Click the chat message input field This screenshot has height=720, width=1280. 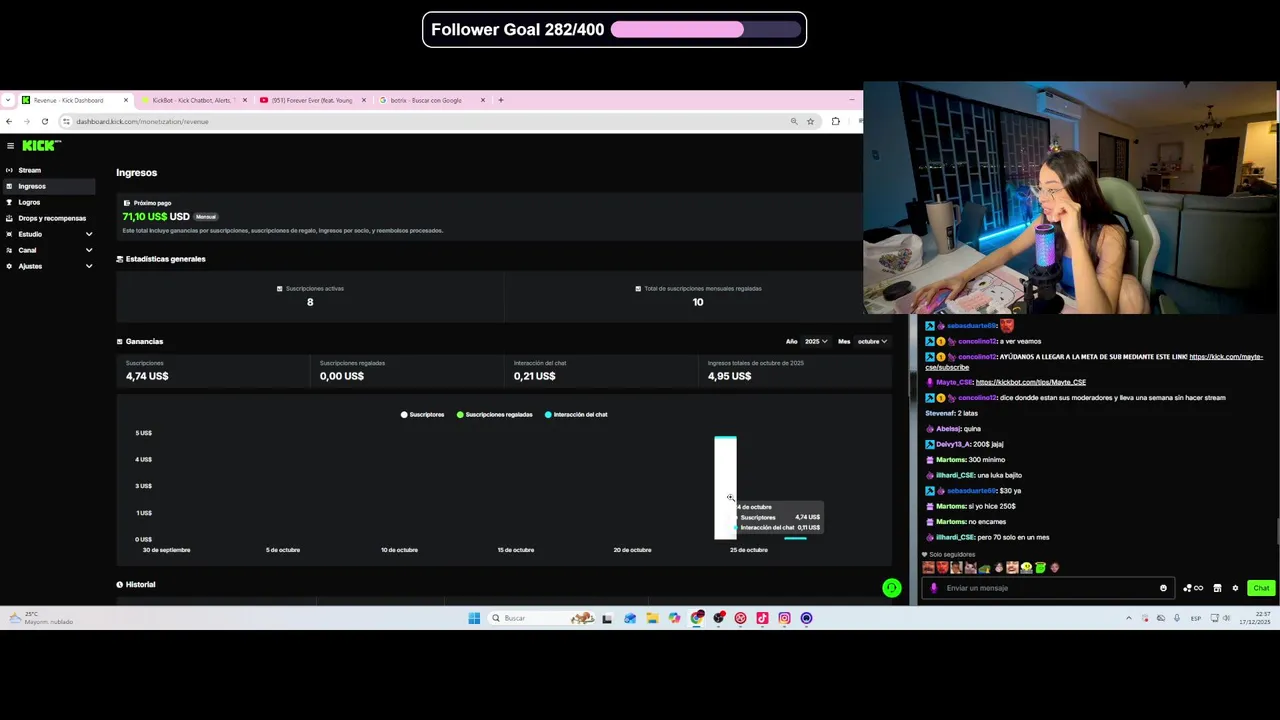tap(1050, 588)
